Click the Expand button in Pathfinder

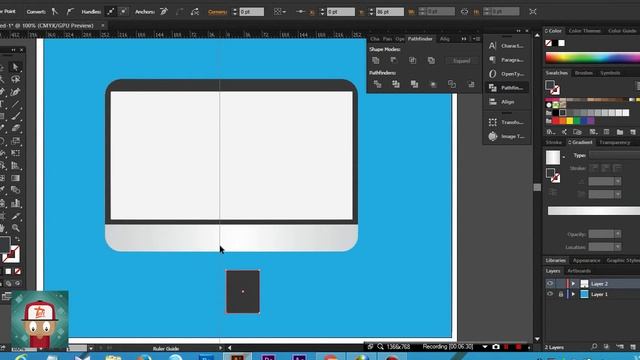click(462, 60)
